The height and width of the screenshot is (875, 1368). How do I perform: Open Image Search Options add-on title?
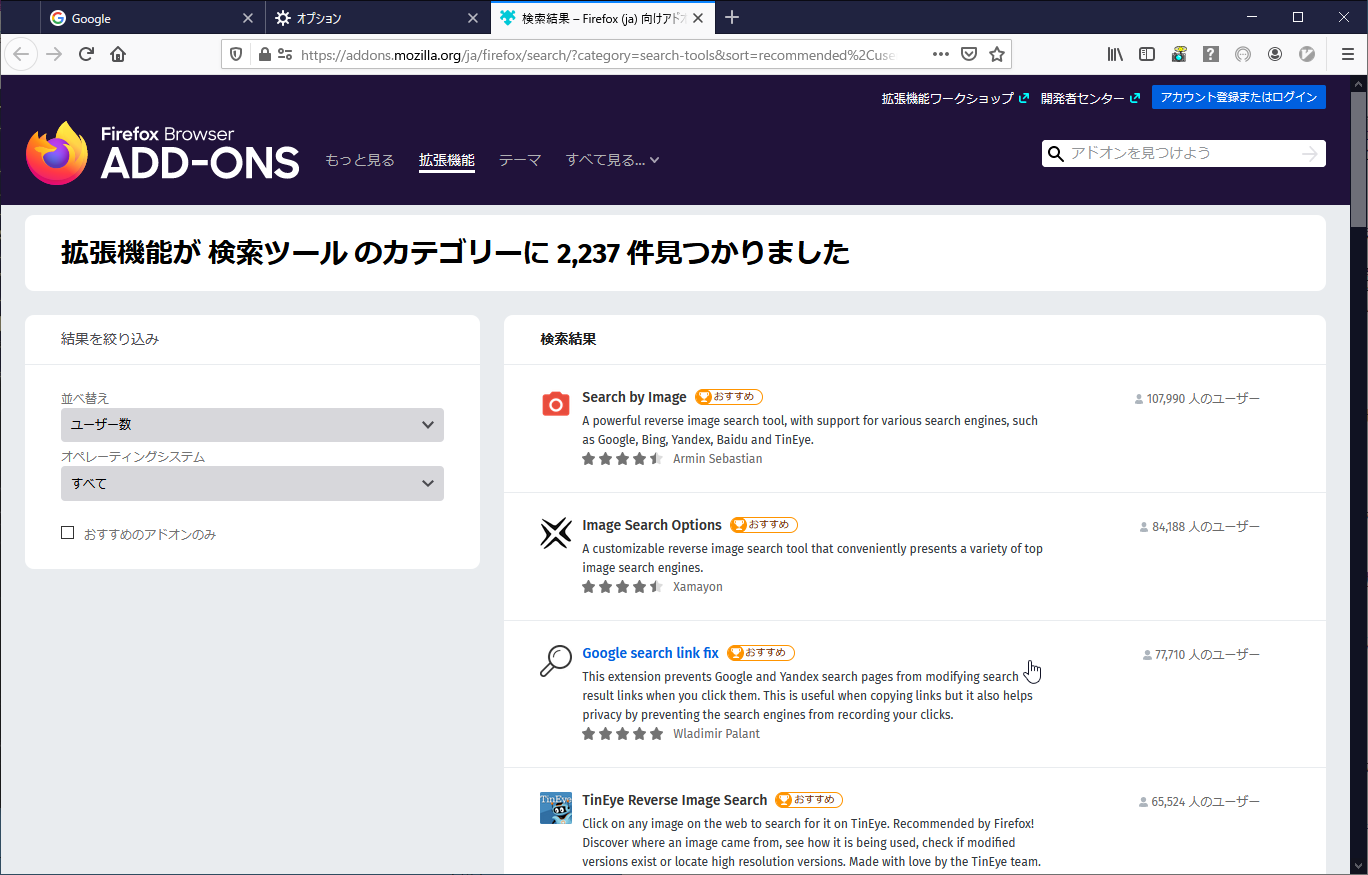point(652,525)
